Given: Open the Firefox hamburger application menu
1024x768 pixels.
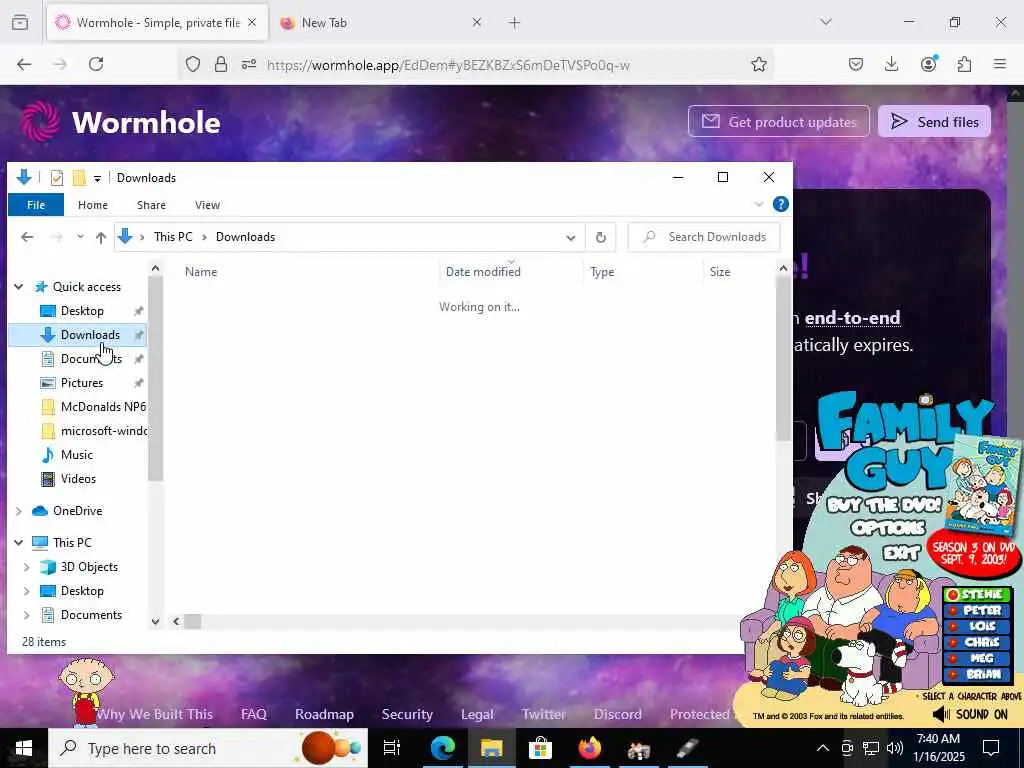Looking at the screenshot, I should pos(1000,64).
